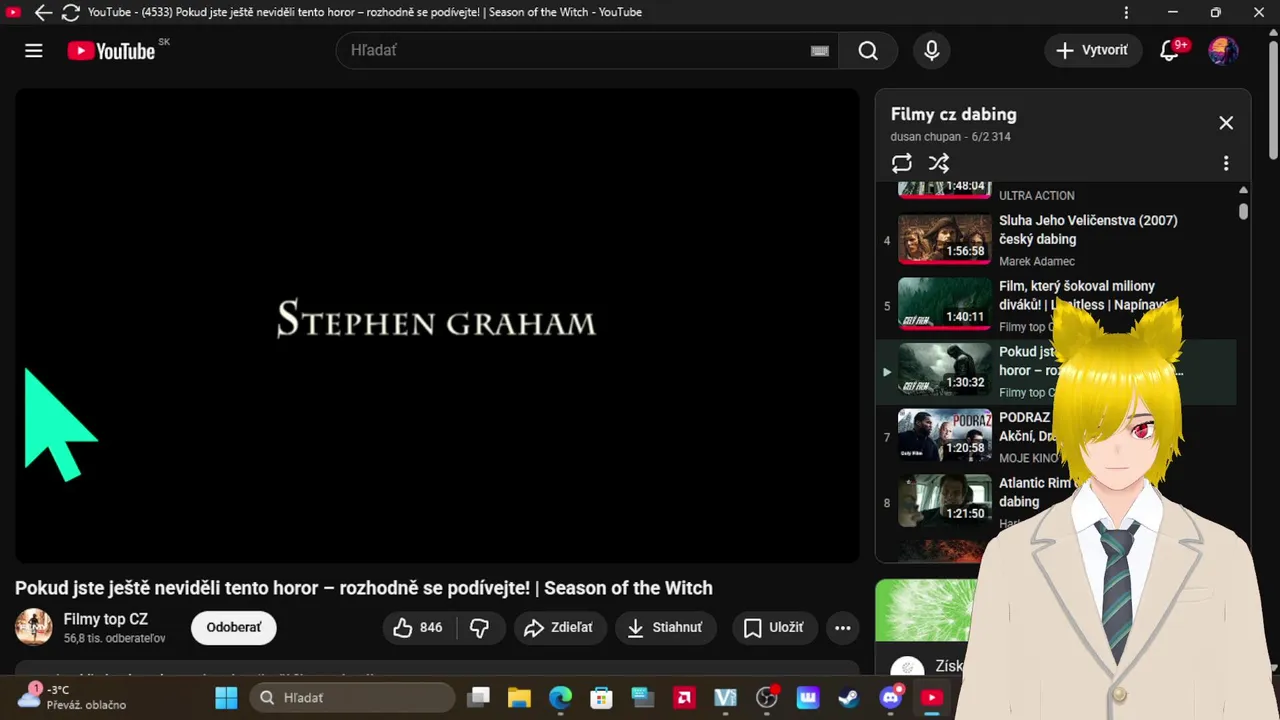Viewport: 1280px width, 720px height.
Task: Open the Filmy top CZ channel avatar
Action: point(34,627)
